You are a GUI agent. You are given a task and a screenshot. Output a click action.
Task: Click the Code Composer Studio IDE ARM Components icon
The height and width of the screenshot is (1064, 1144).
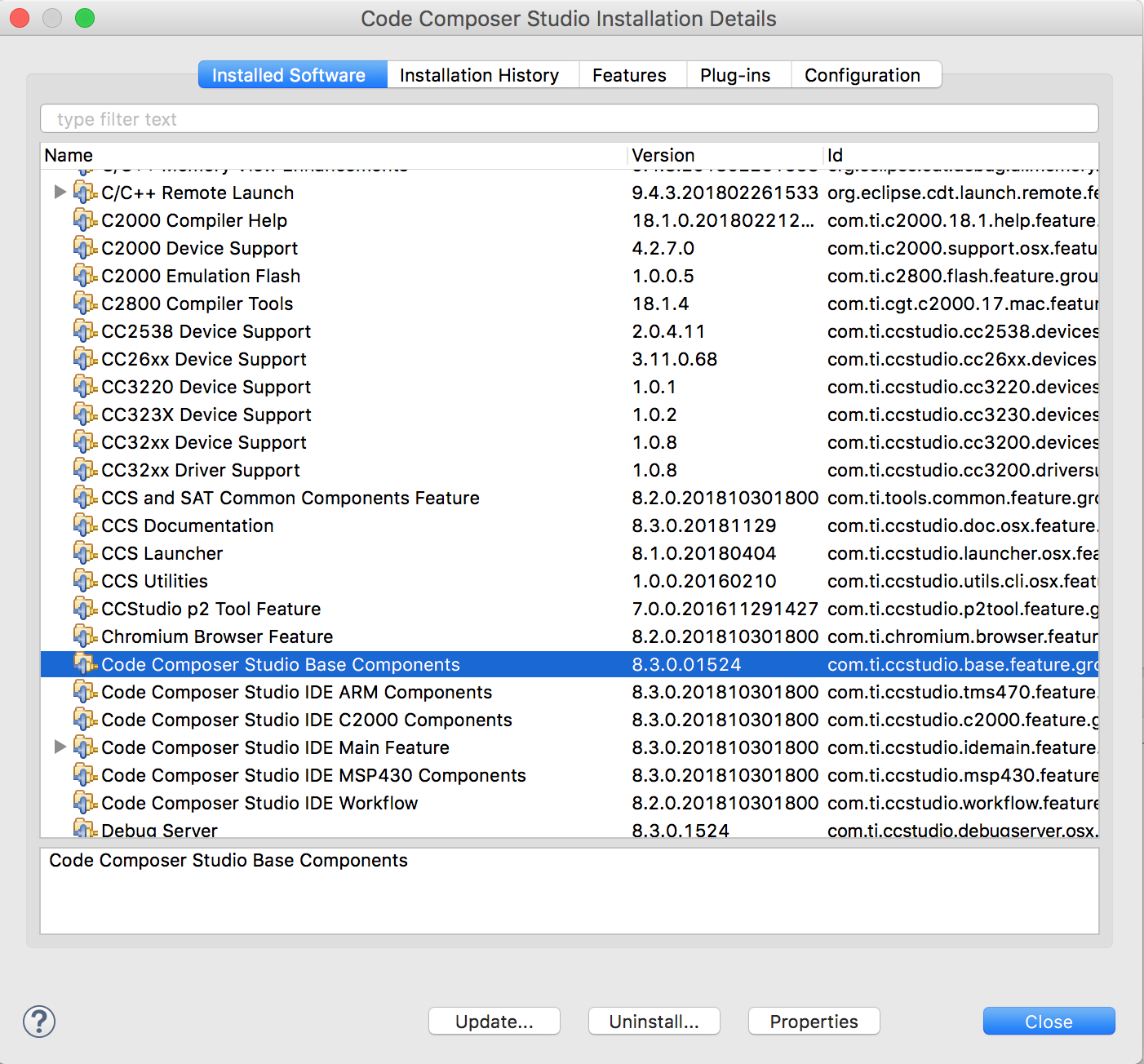(x=85, y=692)
